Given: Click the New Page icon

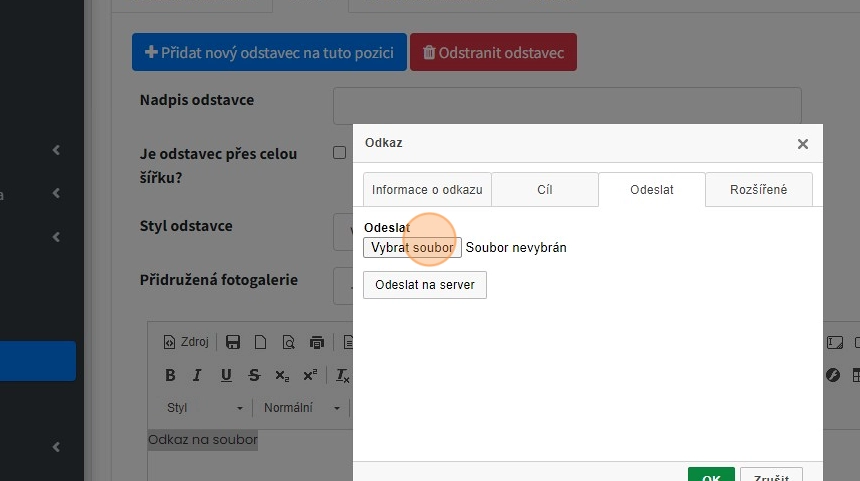Looking at the screenshot, I should coord(260,342).
